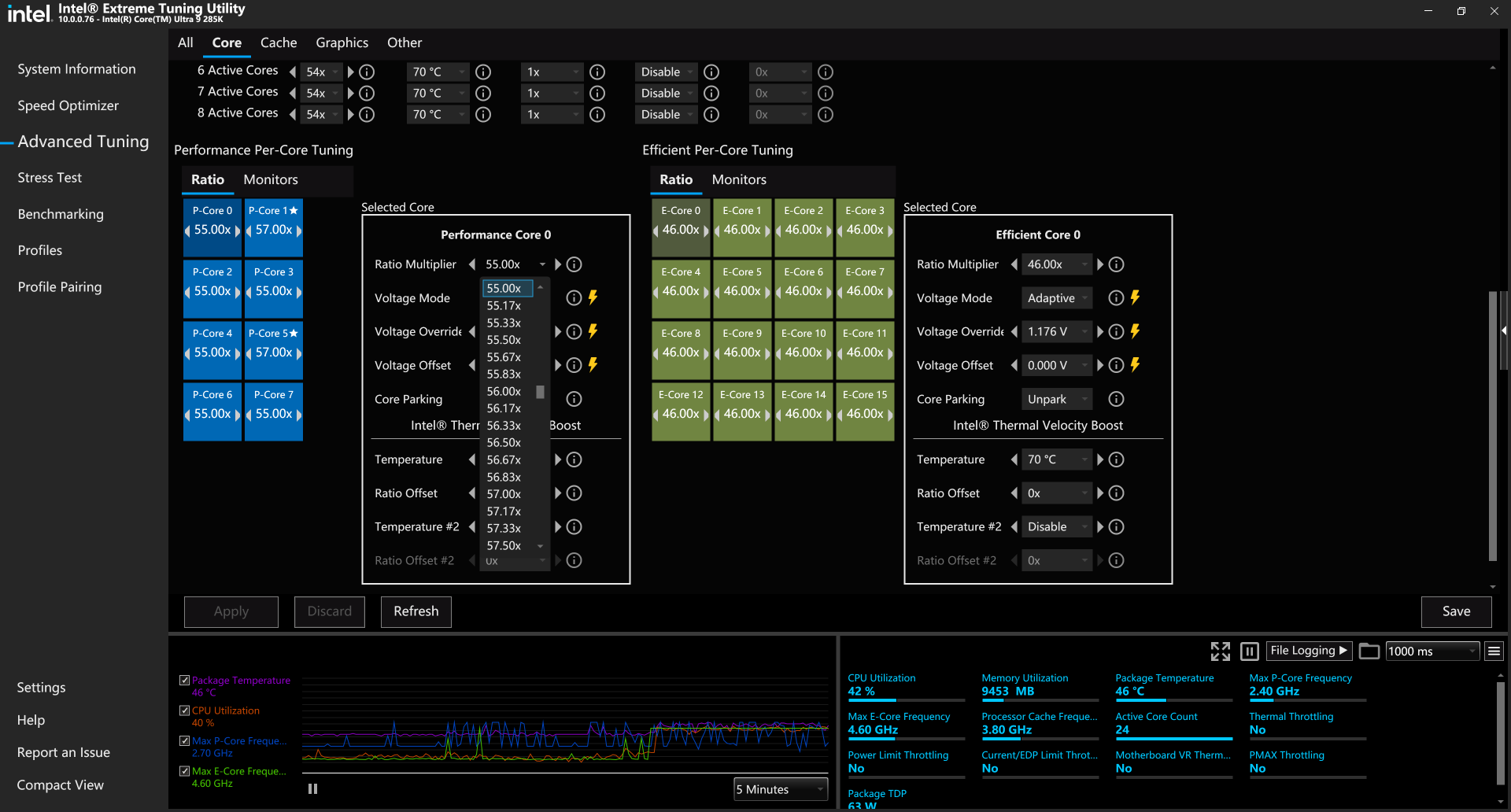Pause the graph playback below the chart
The image size is (1511, 812).
[312, 788]
